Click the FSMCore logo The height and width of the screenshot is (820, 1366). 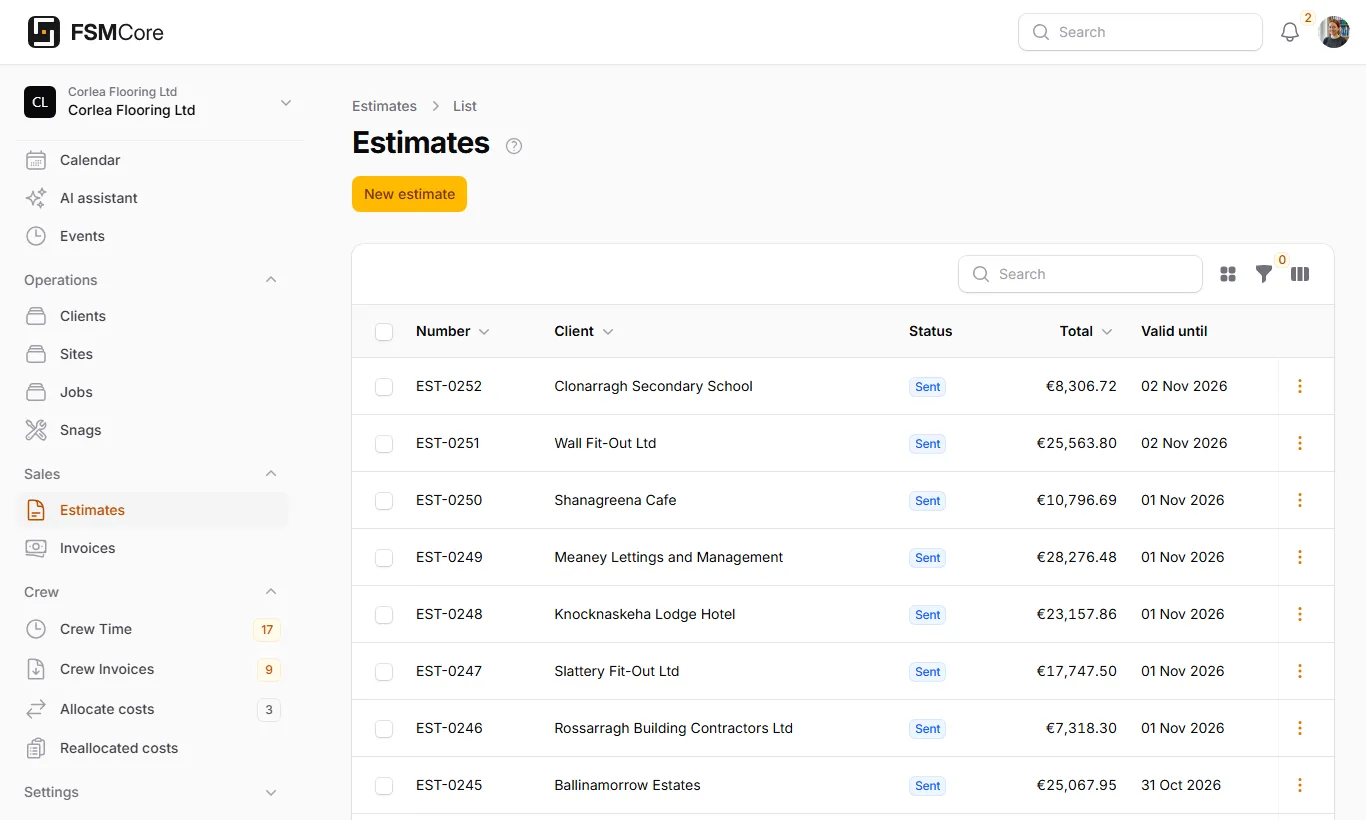click(96, 32)
